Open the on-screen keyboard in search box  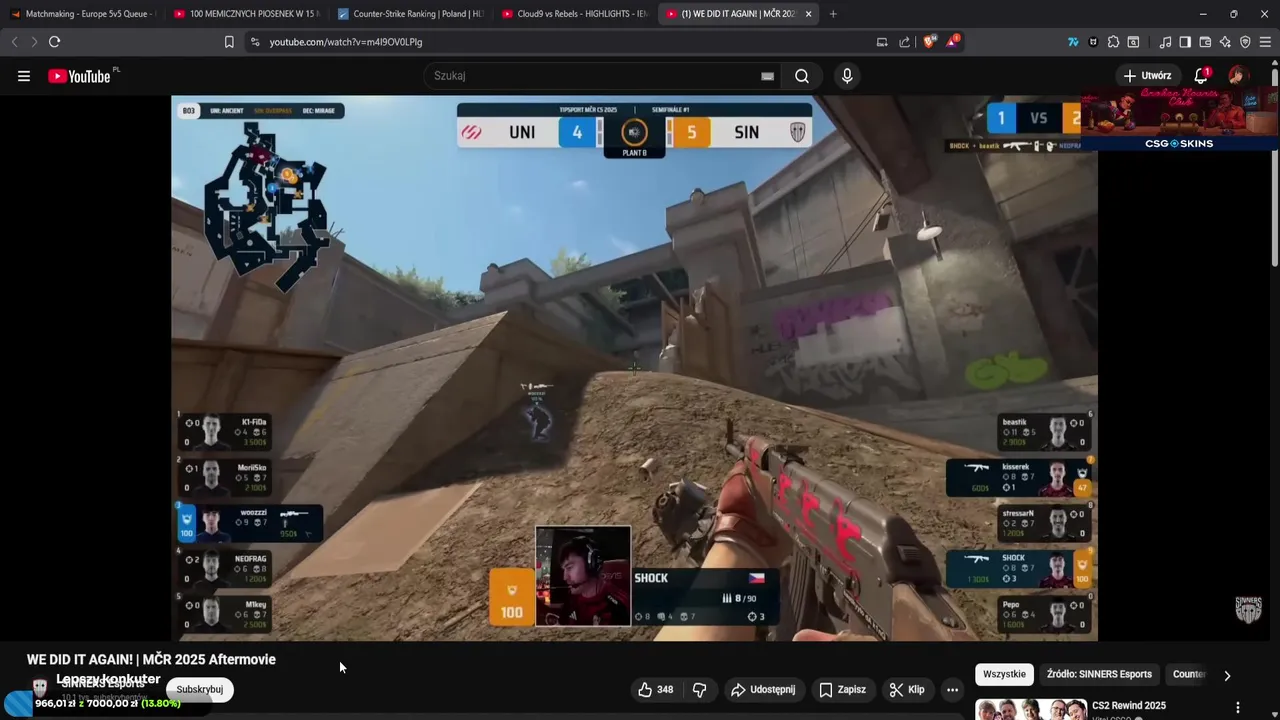767,76
